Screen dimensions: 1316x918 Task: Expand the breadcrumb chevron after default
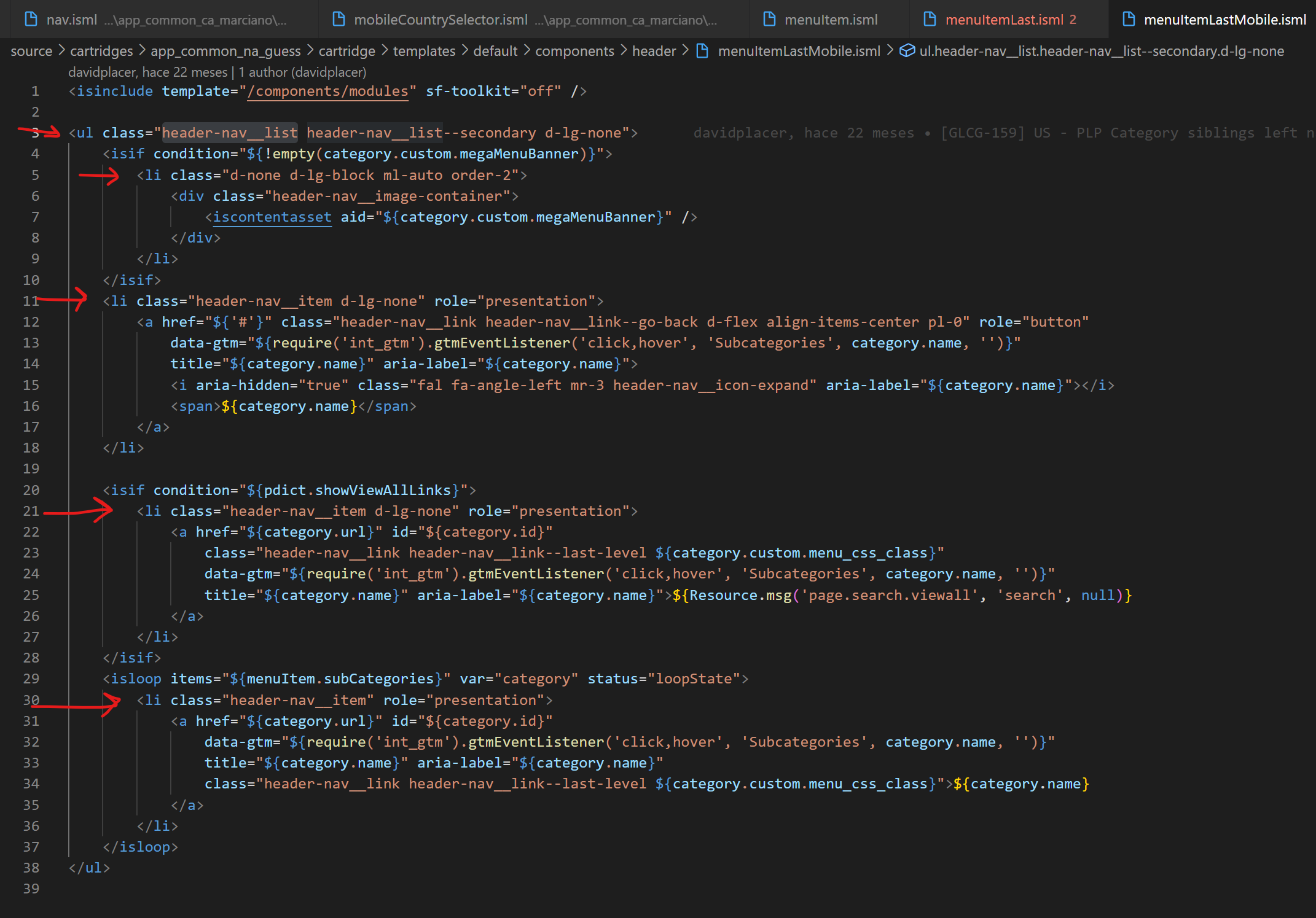click(x=527, y=51)
